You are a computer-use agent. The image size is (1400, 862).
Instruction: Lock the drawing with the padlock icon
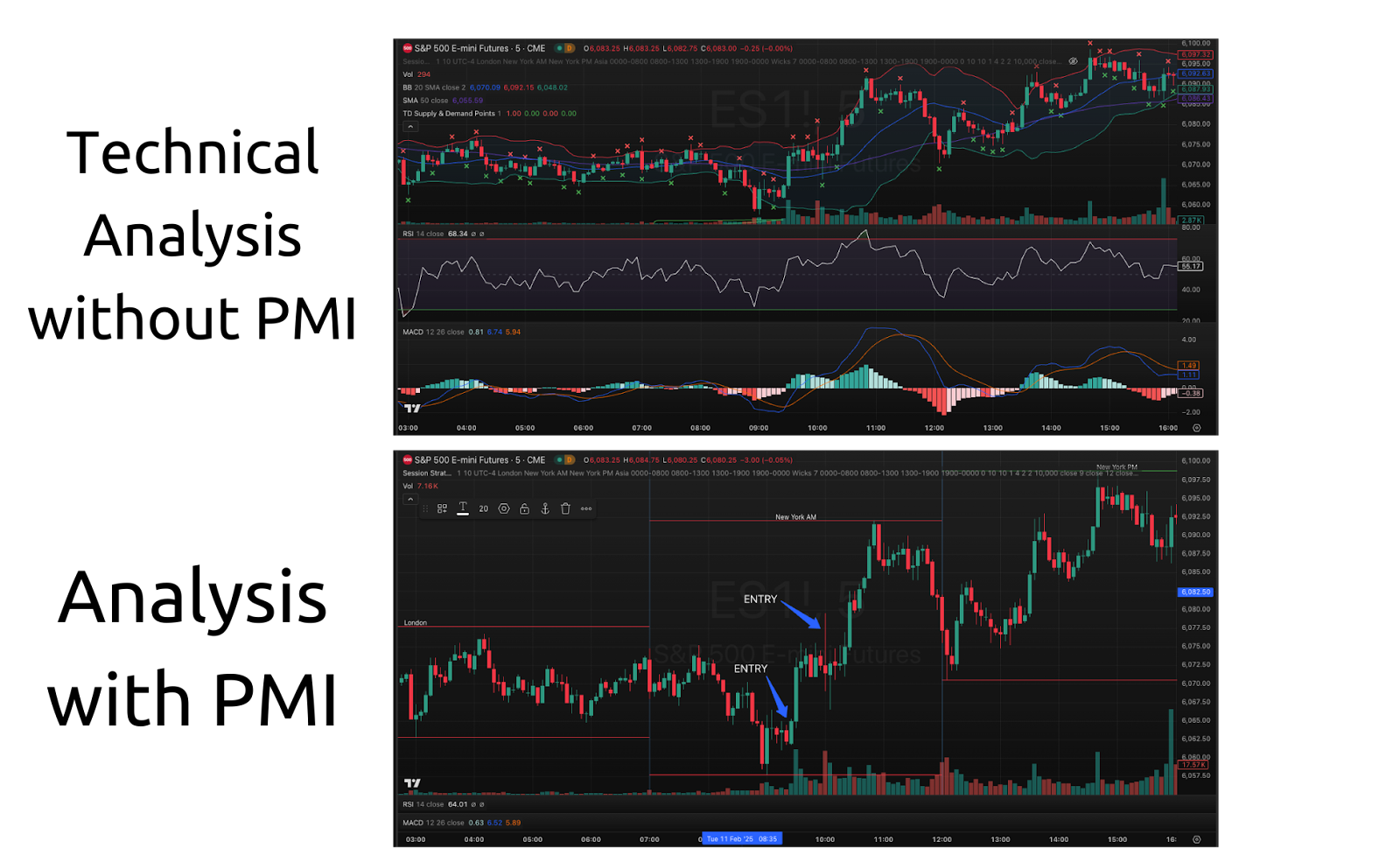tap(524, 508)
